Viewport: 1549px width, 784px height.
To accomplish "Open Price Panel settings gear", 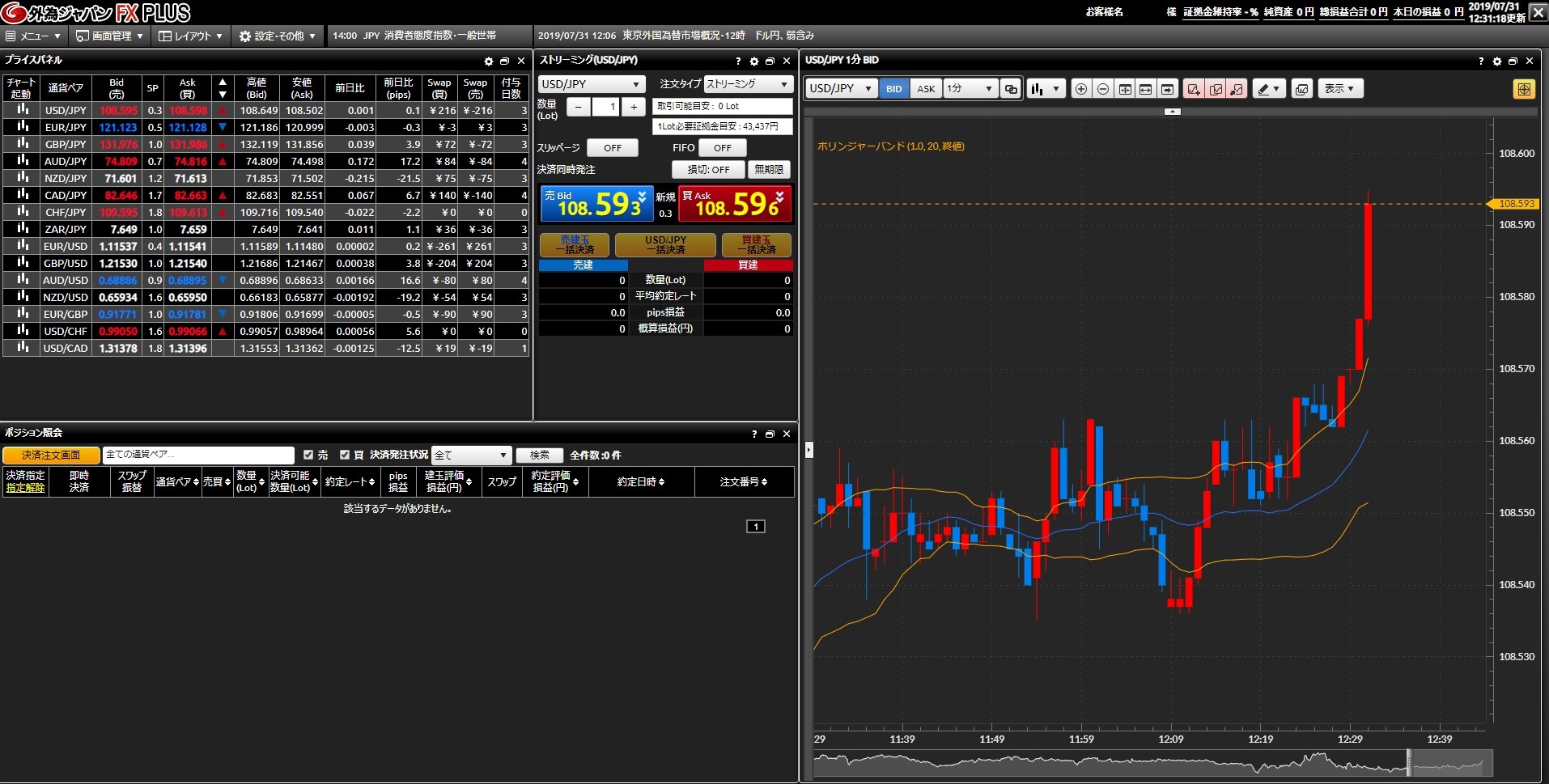I will point(488,61).
